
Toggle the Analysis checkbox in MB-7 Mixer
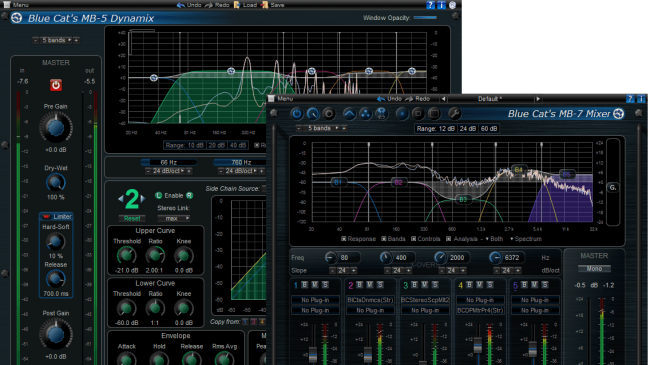[449, 239]
